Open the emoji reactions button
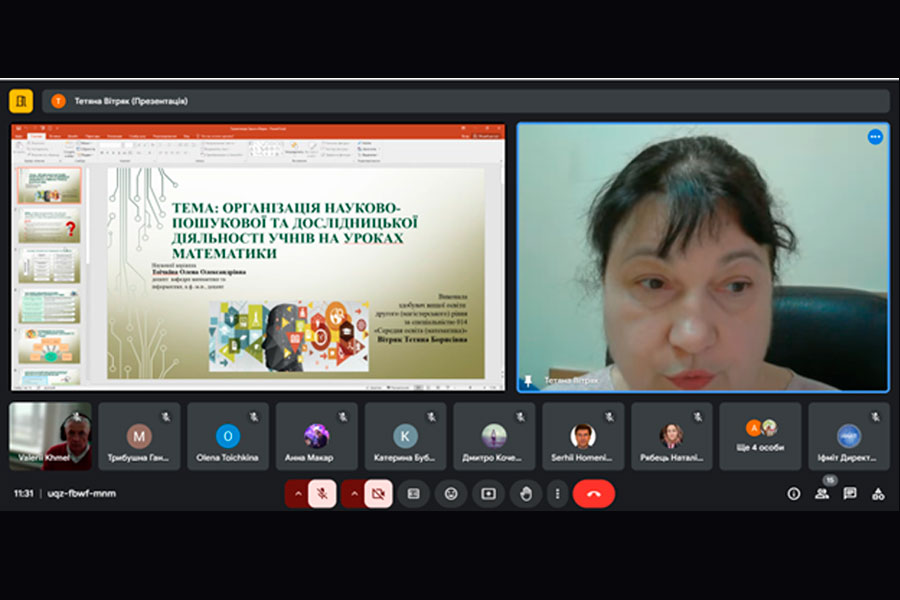 [451, 493]
